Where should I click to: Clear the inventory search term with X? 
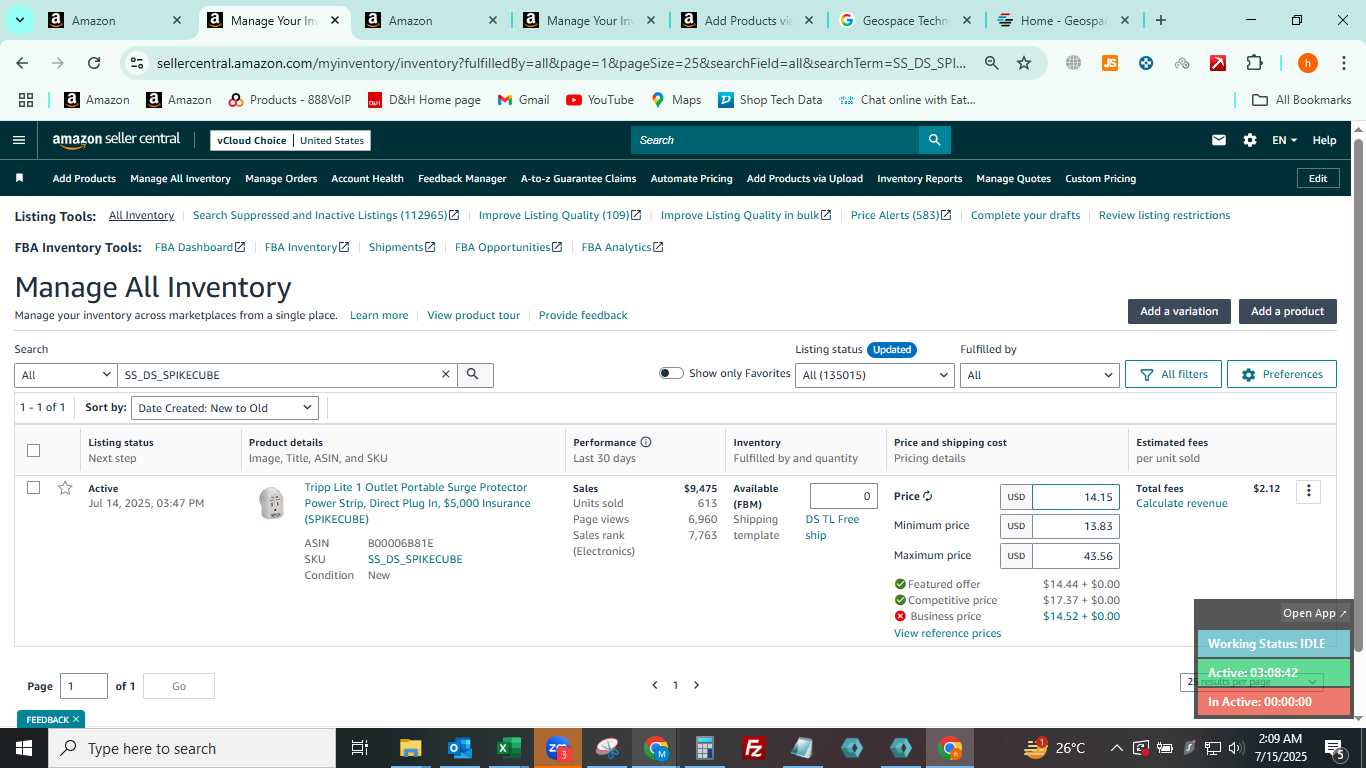tap(446, 374)
